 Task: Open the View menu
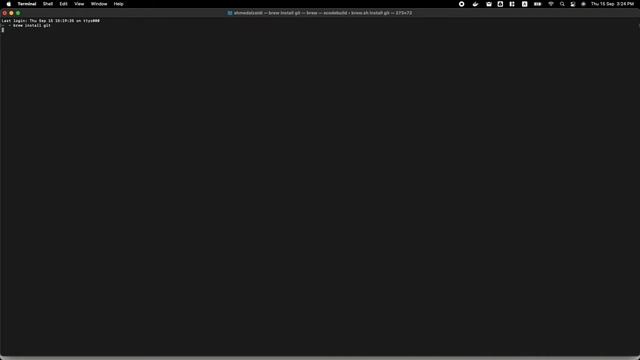pos(79,4)
